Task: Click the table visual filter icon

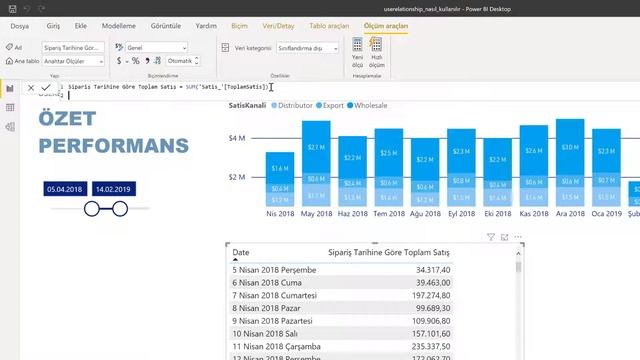Action: (x=491, y=237)
